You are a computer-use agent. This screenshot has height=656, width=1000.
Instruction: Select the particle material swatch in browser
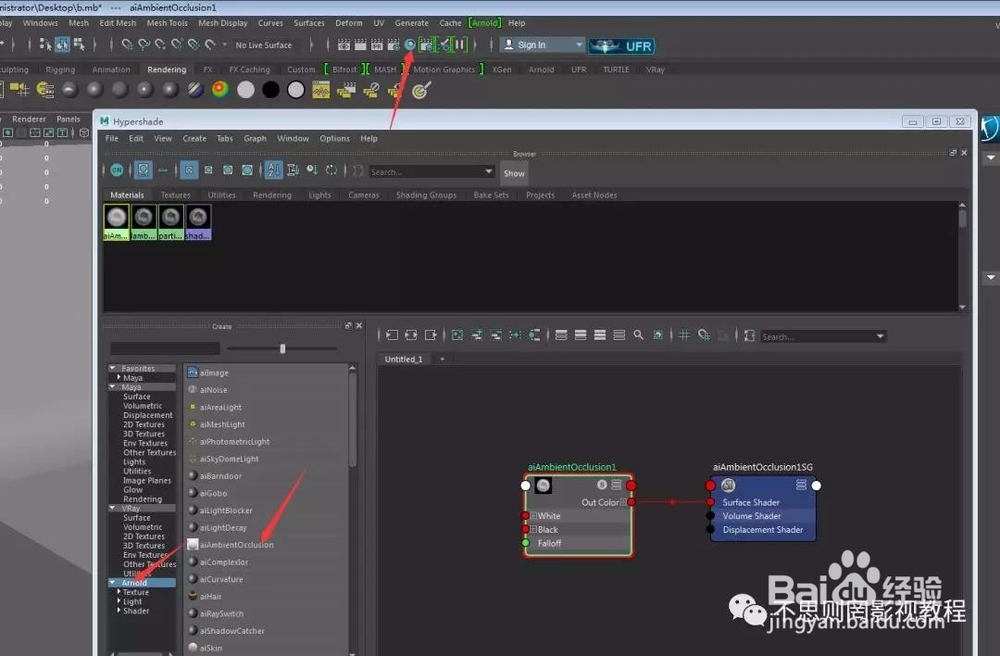tap(171, 222)
